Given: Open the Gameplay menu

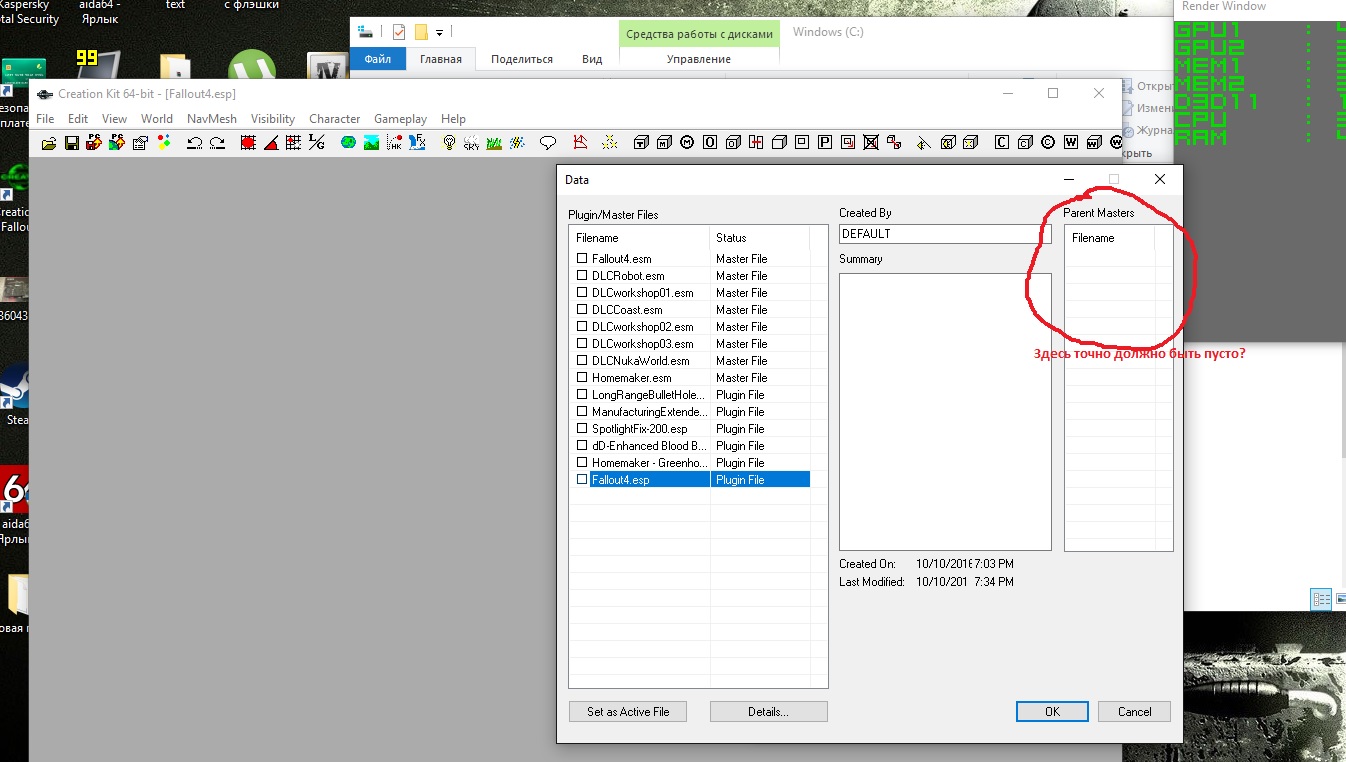Looking at the screenshot, I should coord(400,118).
